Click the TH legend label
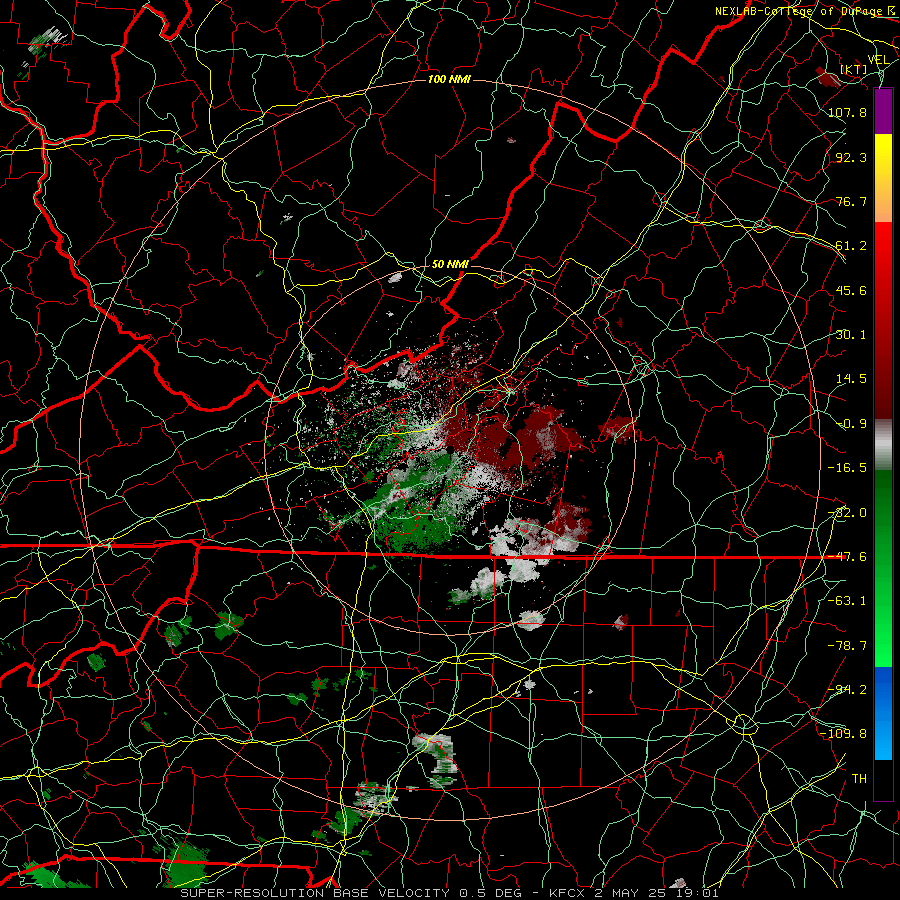 tap(859, 779)
